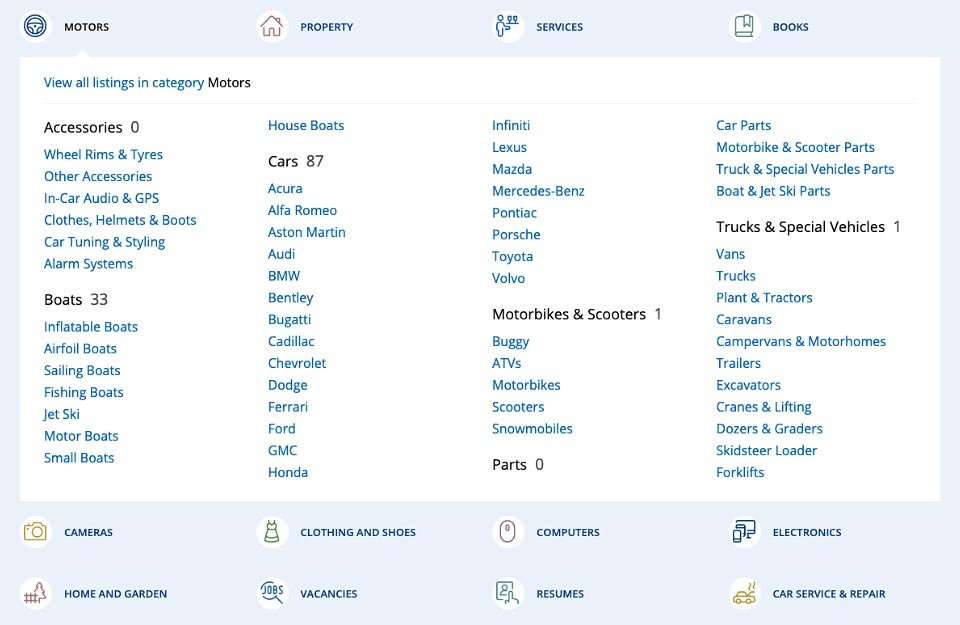The height and width of the screenshot is (625, 960).
Task: Open the BOOKS category label
Action: 790,27
